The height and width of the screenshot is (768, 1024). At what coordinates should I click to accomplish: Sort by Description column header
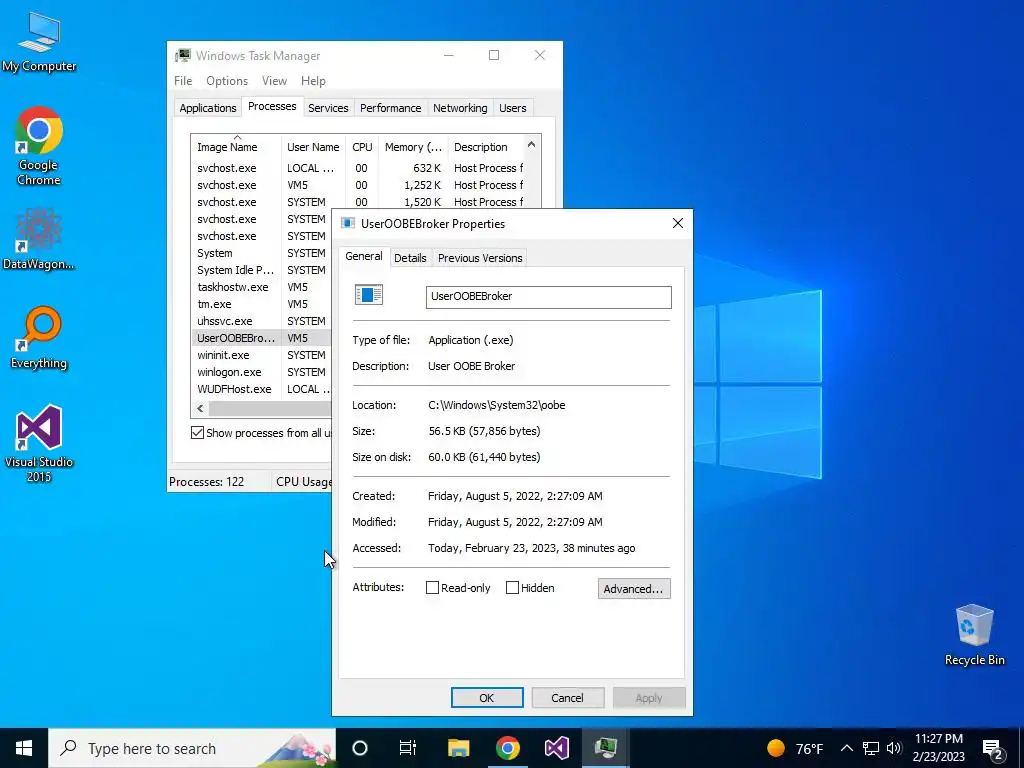tap(486, 147)
